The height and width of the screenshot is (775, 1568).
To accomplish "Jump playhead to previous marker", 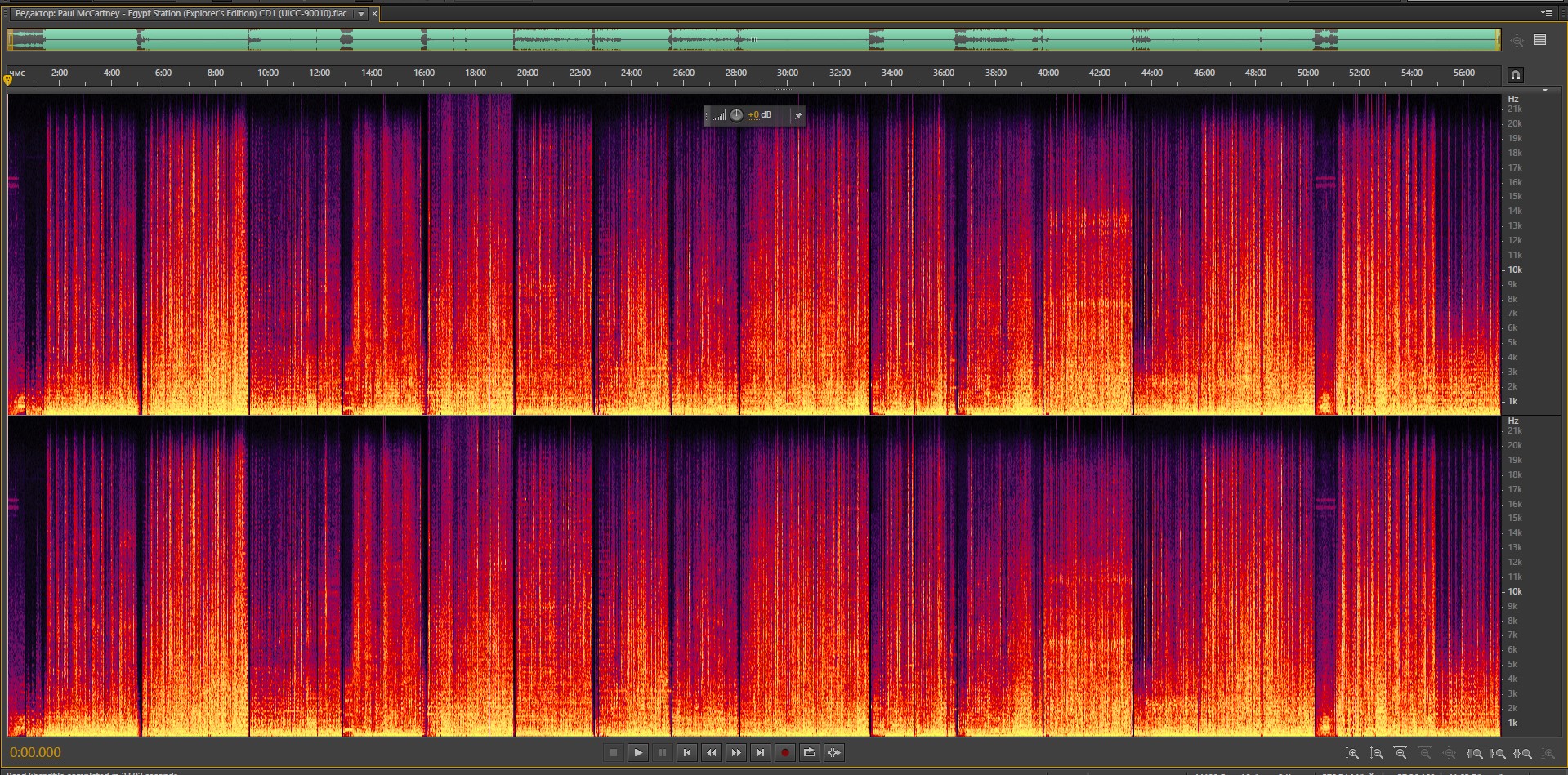I will click(x=686, y=752).
